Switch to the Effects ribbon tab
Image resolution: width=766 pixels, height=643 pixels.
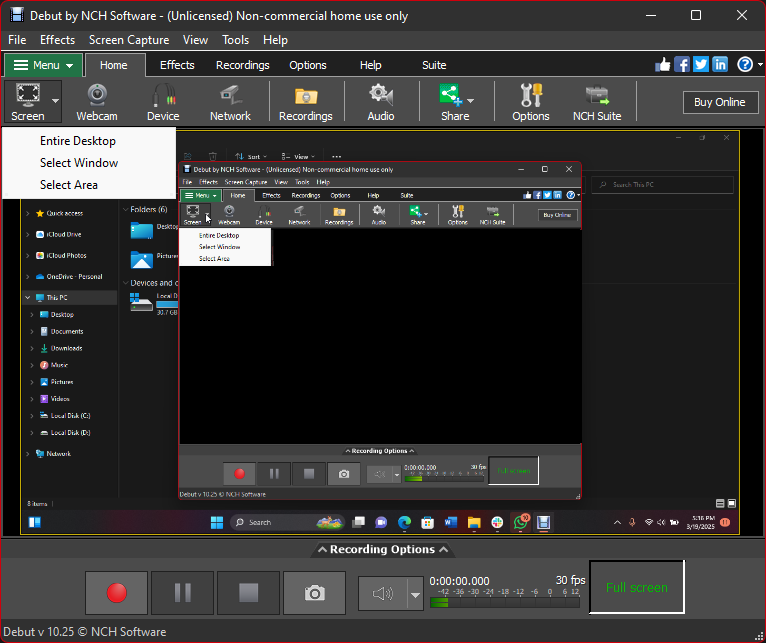pyautogui.click(x=177, y=65)
